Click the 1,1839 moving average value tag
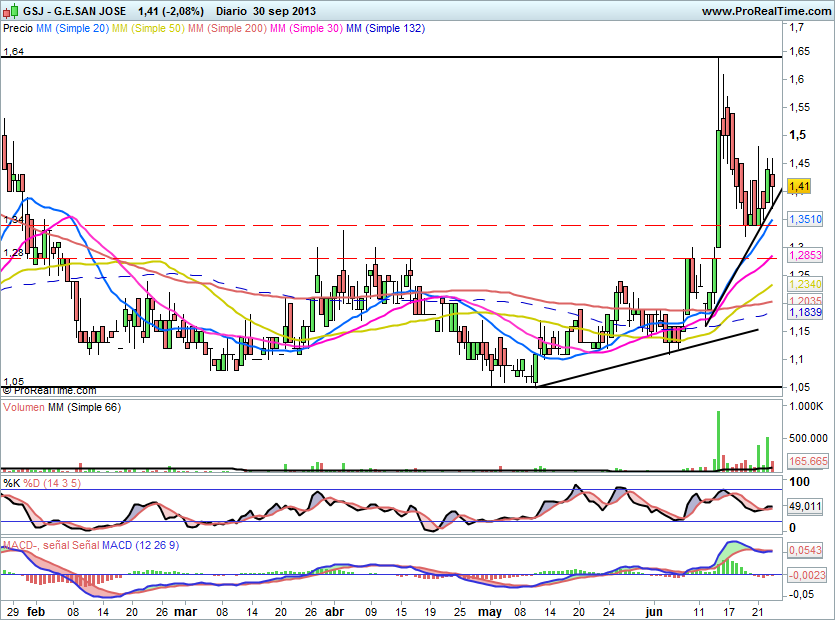835x620 pixels. [x=805, y=313]
